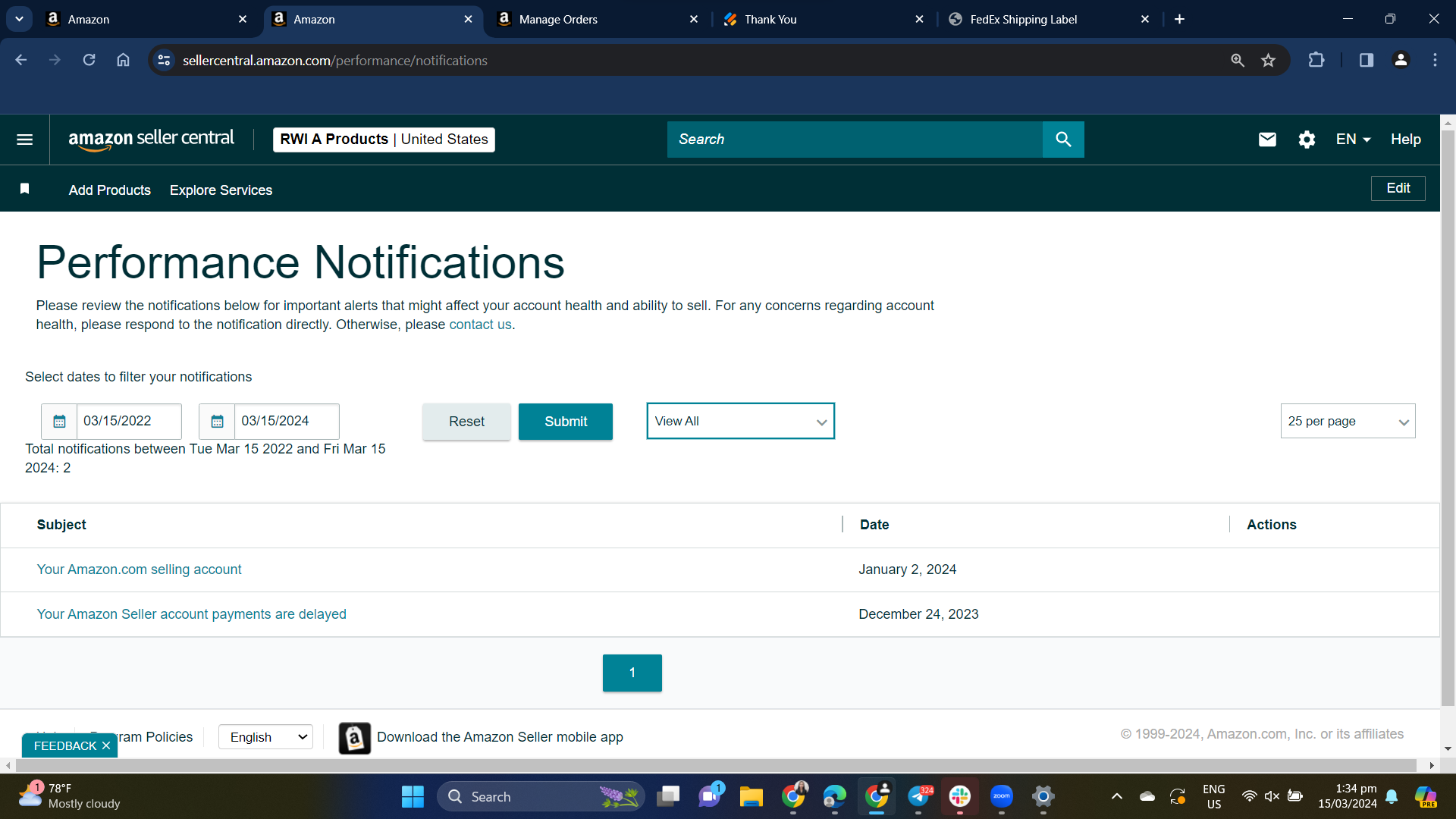Open new browser tab
1456x819 pixels.
coord(1179,19)
